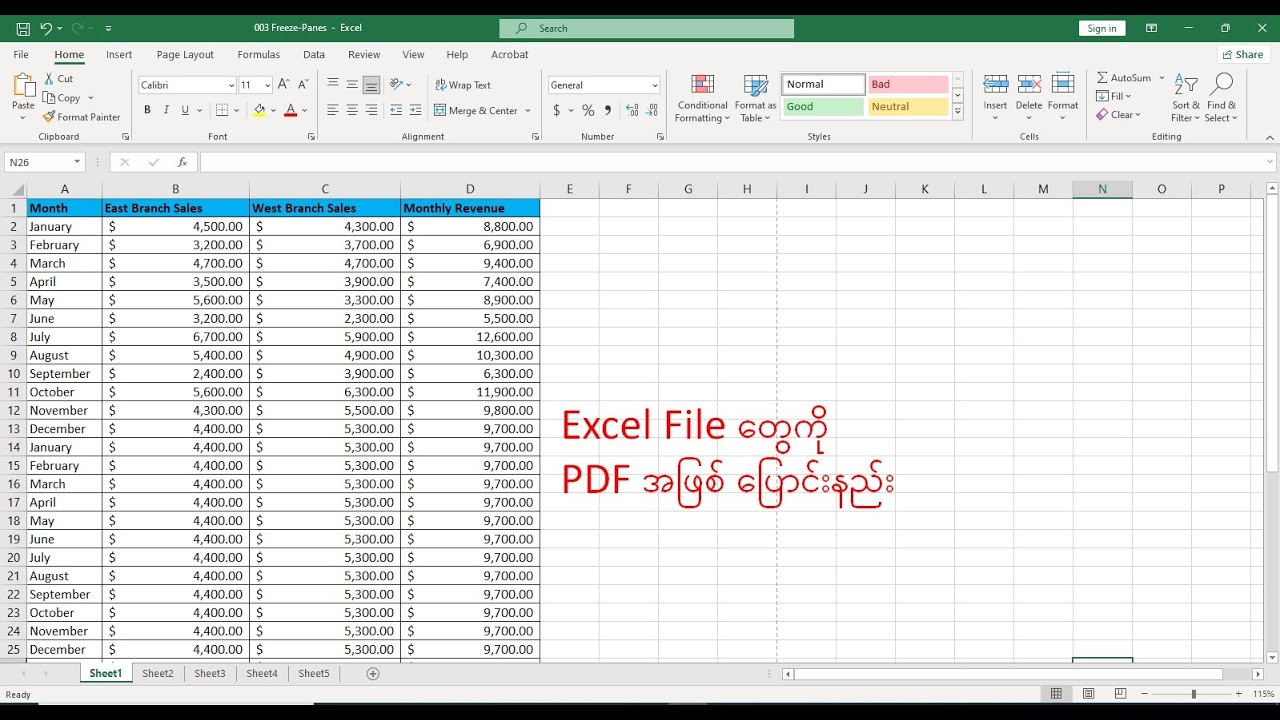The width and height of the screenshot is (1280, 720).
Task: Click Decrease Decimal icon
Action: tap(653, 110)
